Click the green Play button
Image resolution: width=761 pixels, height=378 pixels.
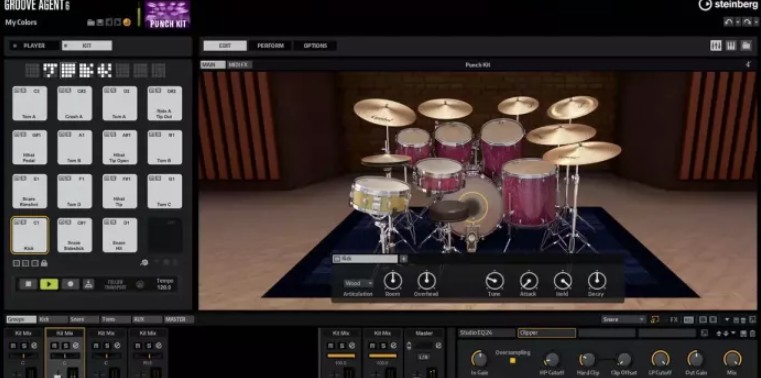[49, 284]
